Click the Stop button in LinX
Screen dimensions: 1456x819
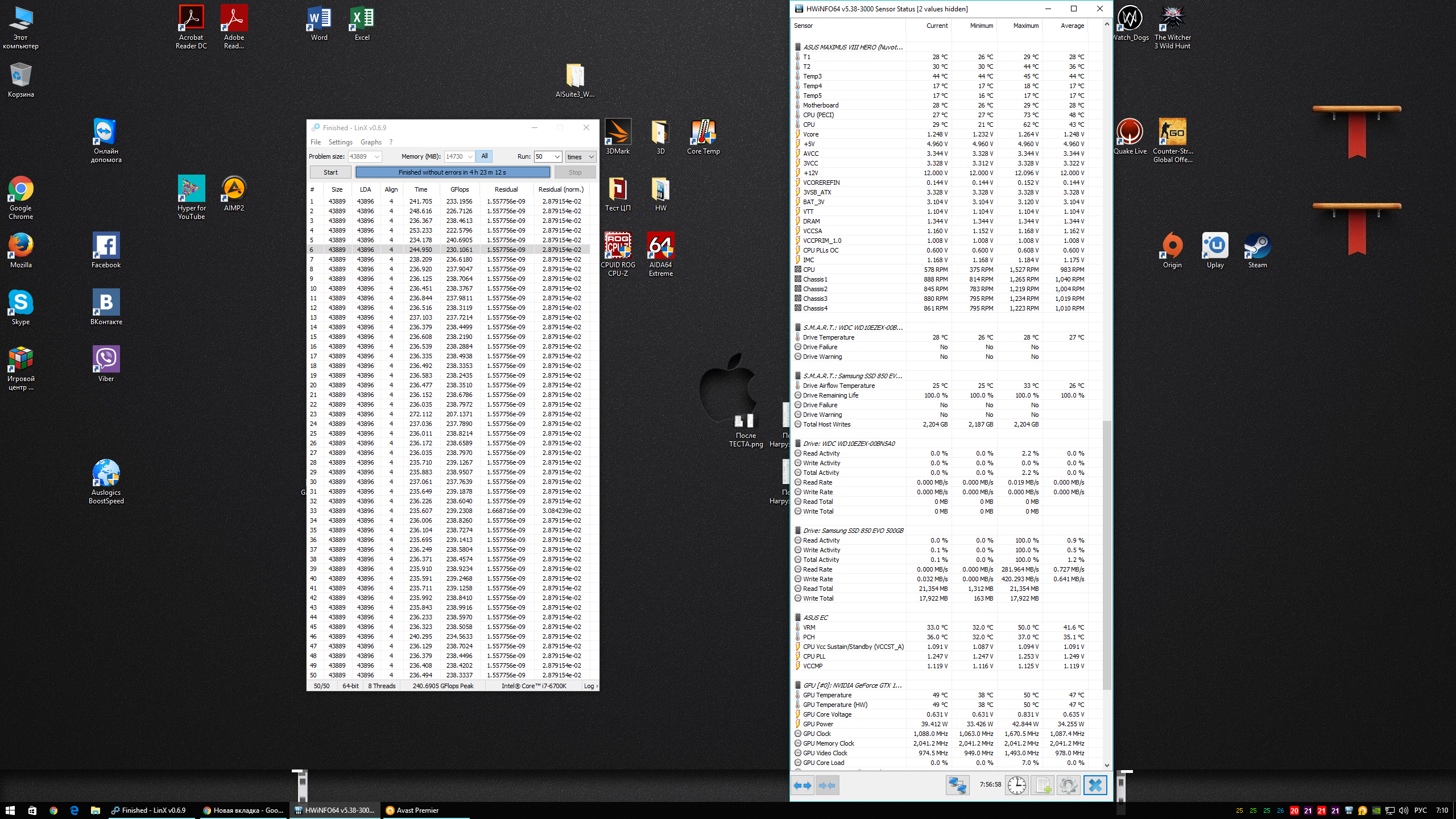pyautogui.click(x=575, y=172)
